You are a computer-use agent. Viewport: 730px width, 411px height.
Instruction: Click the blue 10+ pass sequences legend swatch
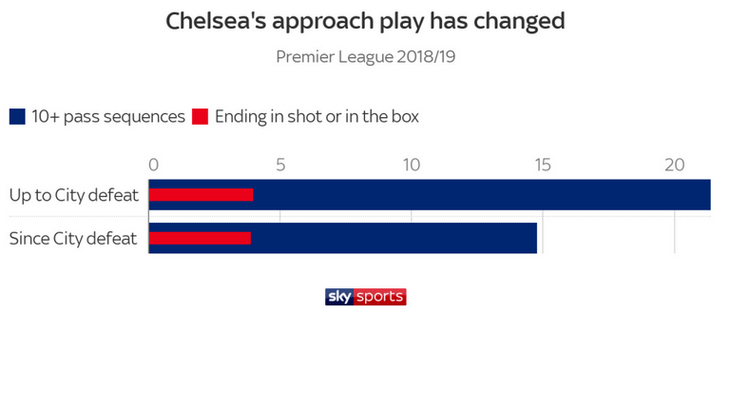tap(16, 117)
